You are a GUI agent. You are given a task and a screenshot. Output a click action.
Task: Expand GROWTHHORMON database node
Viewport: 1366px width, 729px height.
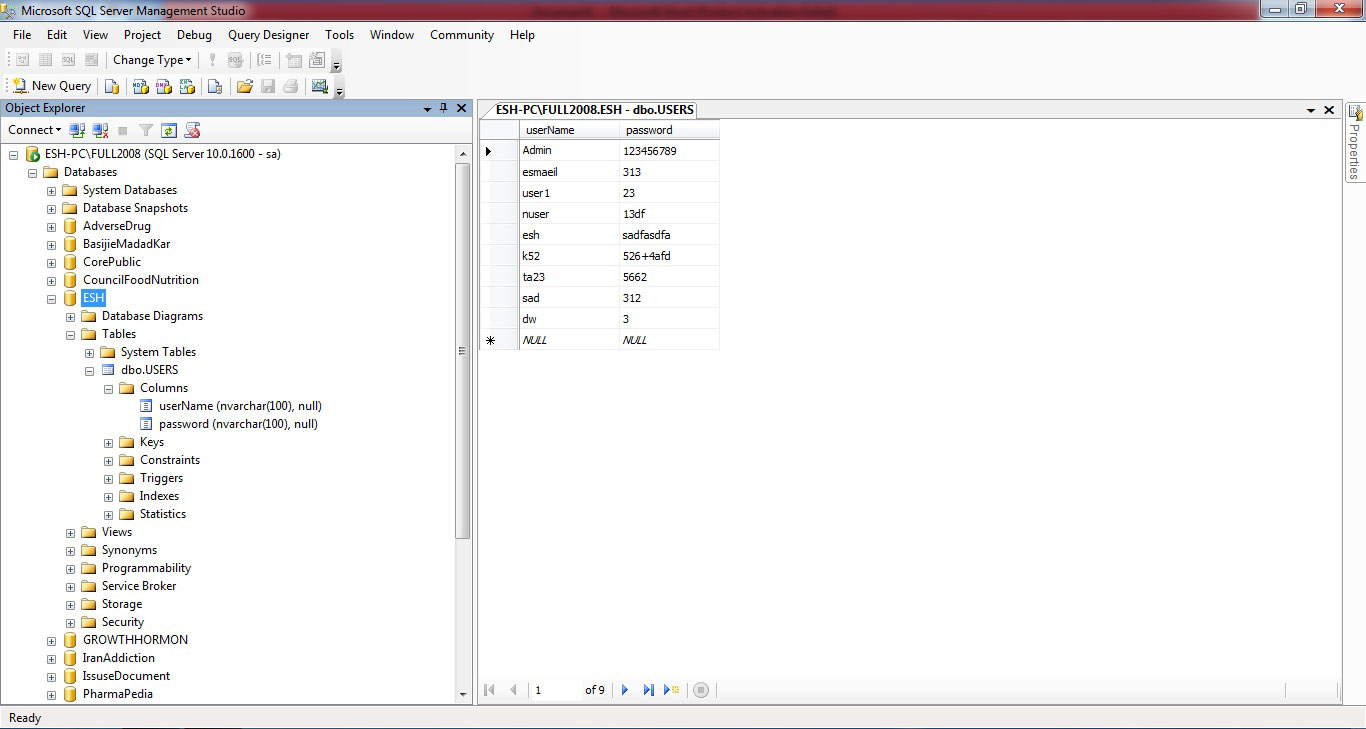point(51,640)
